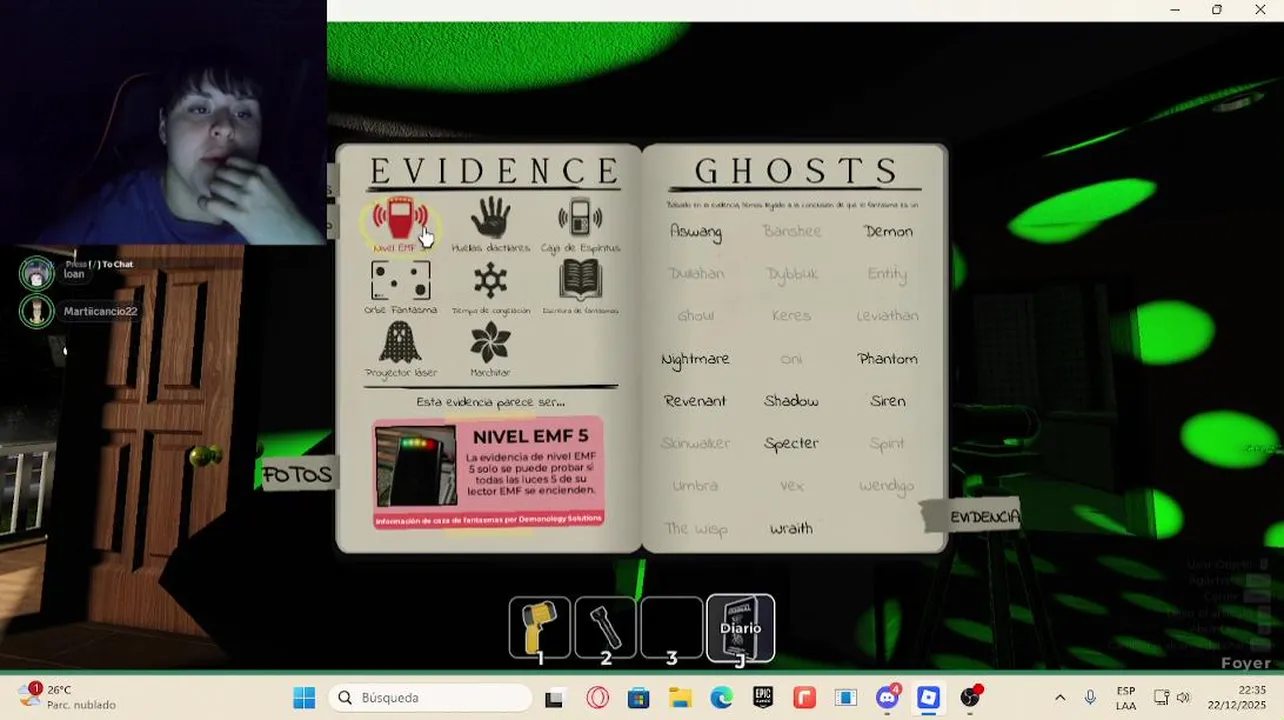
Task: Choose the Banshee ghost
Action: click(x=791, y=231)
